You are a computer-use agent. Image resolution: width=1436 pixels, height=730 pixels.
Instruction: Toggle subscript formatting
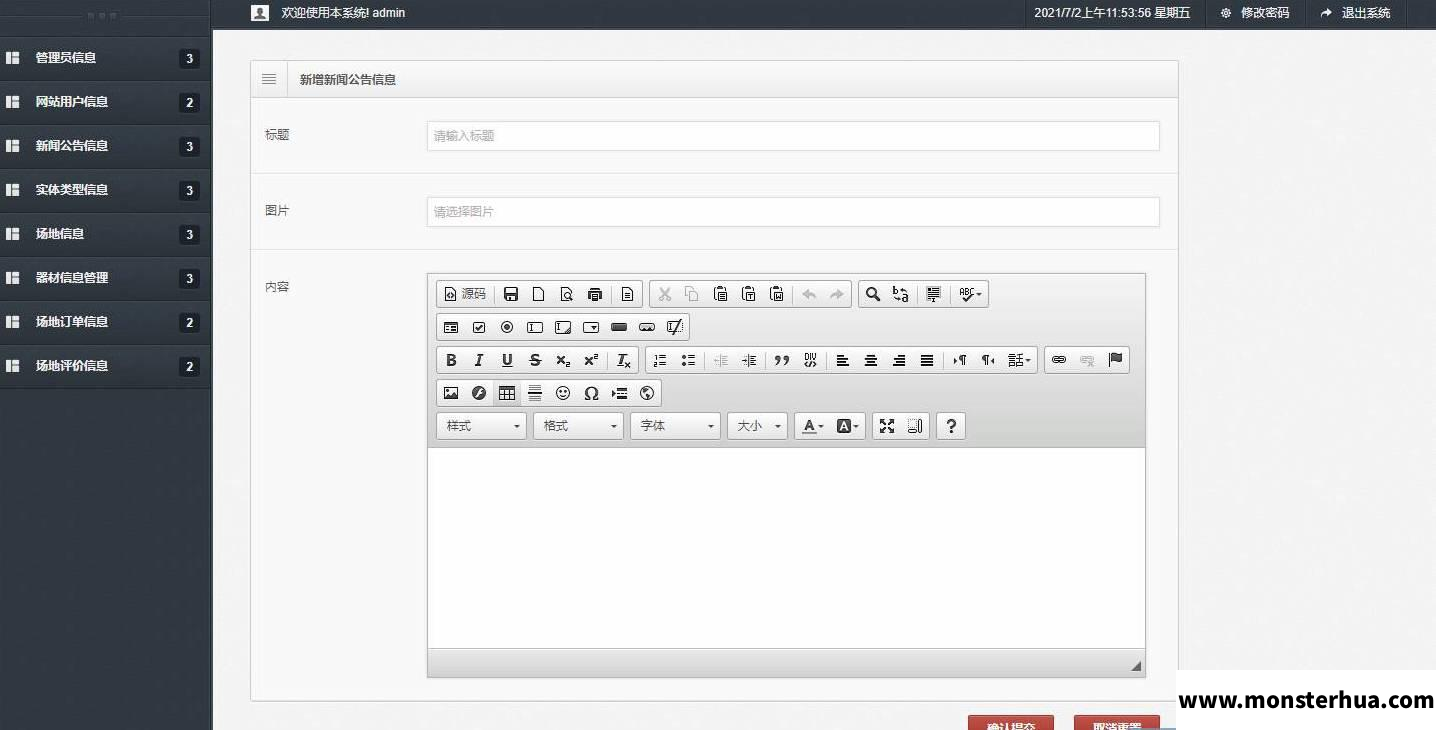point(563,360)
